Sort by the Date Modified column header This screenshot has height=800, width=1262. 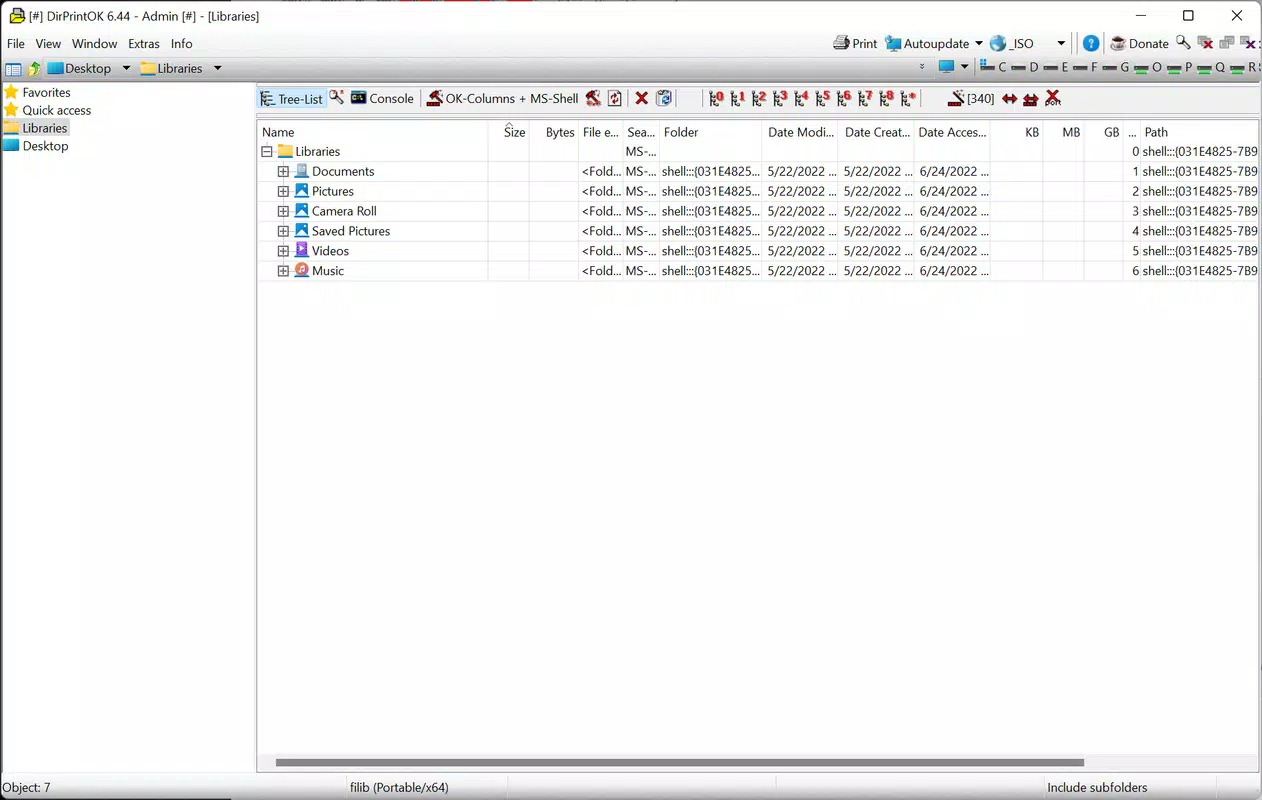[801, 132]
